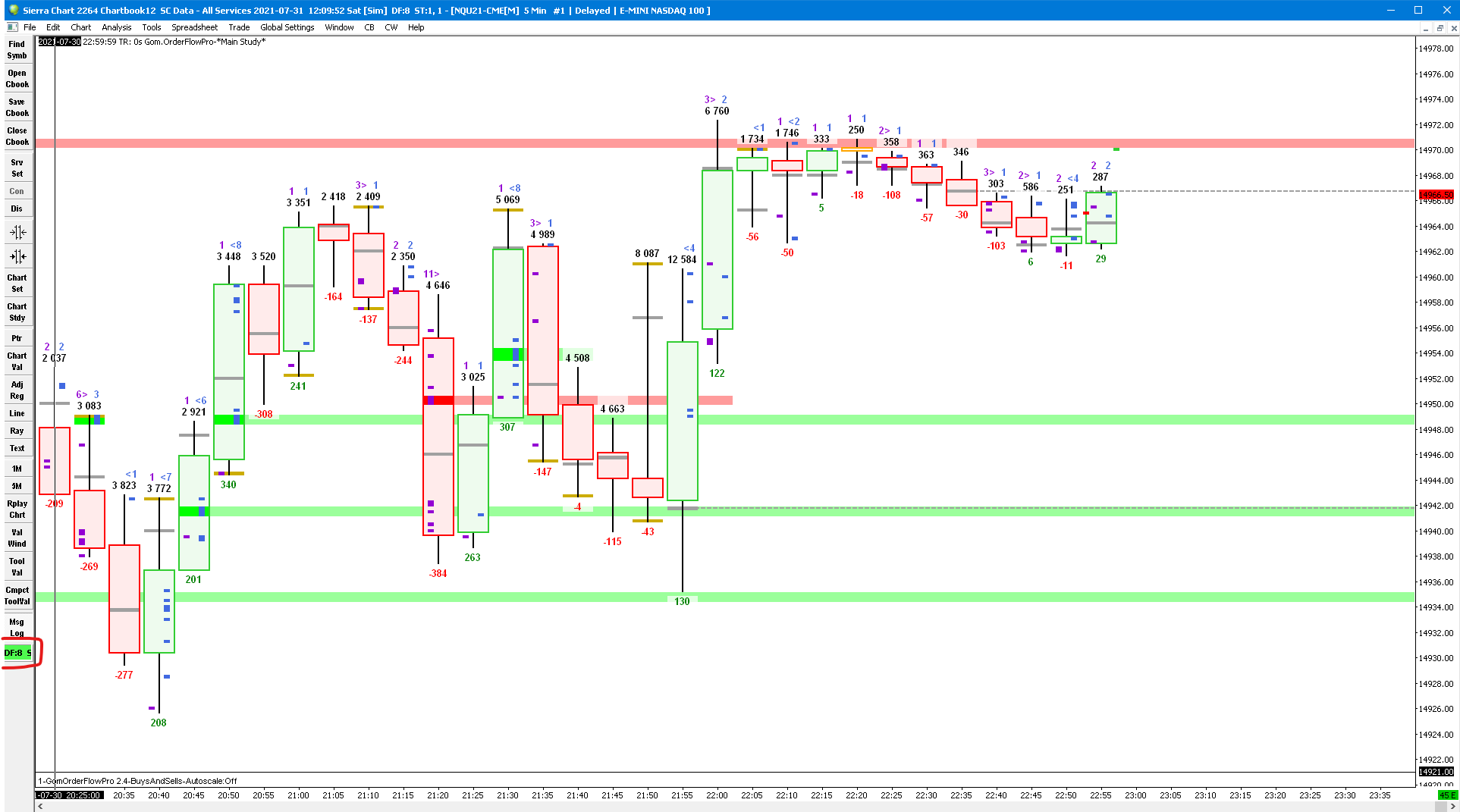Click the compress bar spacing icon with thin arrows
This screenshot has height=812, width=1460.
pos(17,232)
